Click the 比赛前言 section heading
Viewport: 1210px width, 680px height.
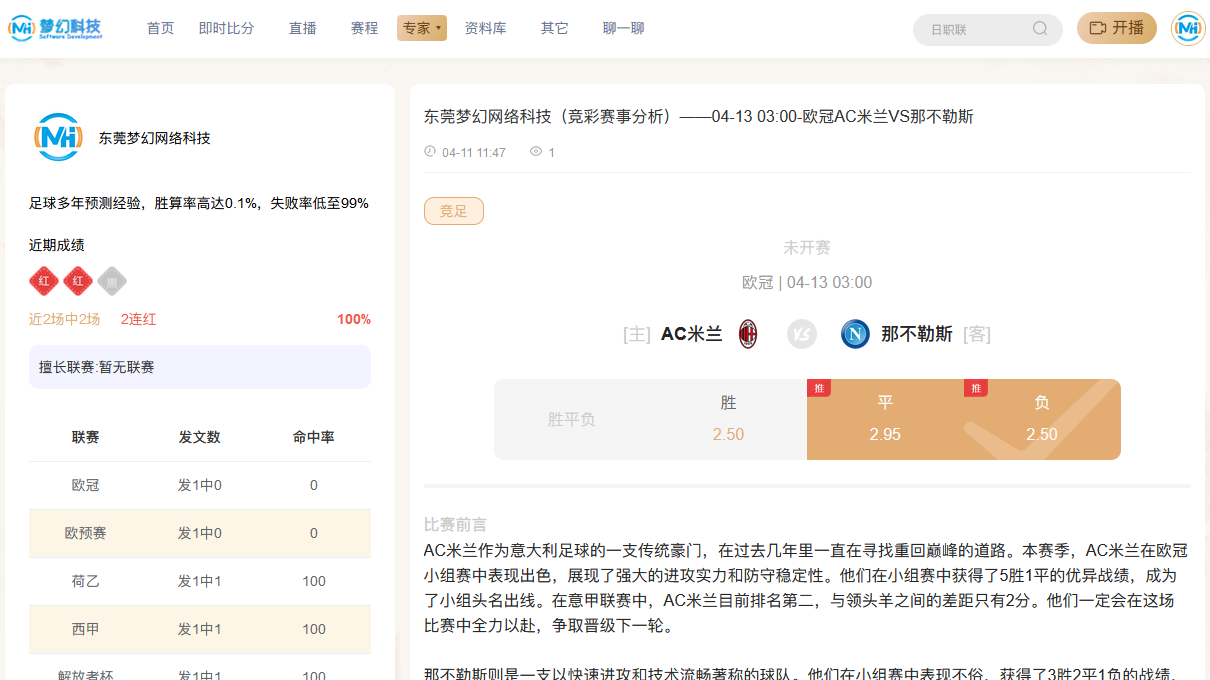click(x=456, y=525)
